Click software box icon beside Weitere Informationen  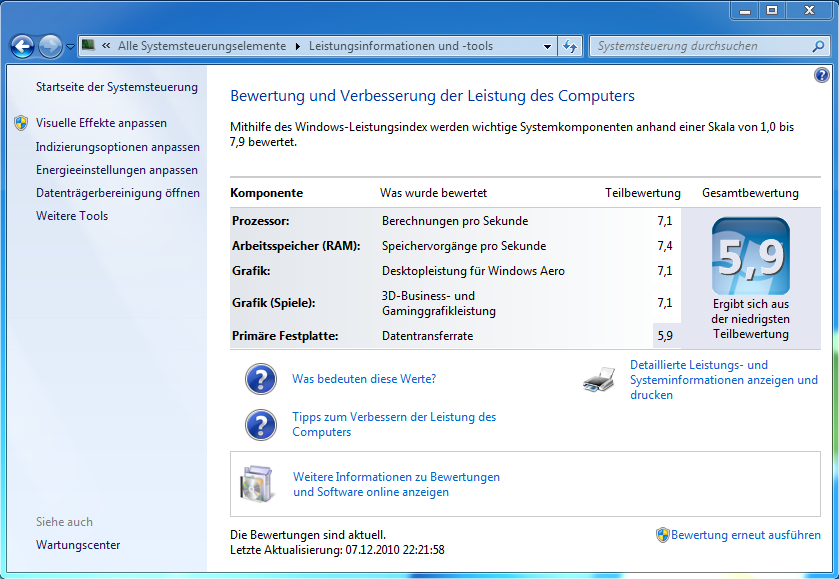click(257, 483)
